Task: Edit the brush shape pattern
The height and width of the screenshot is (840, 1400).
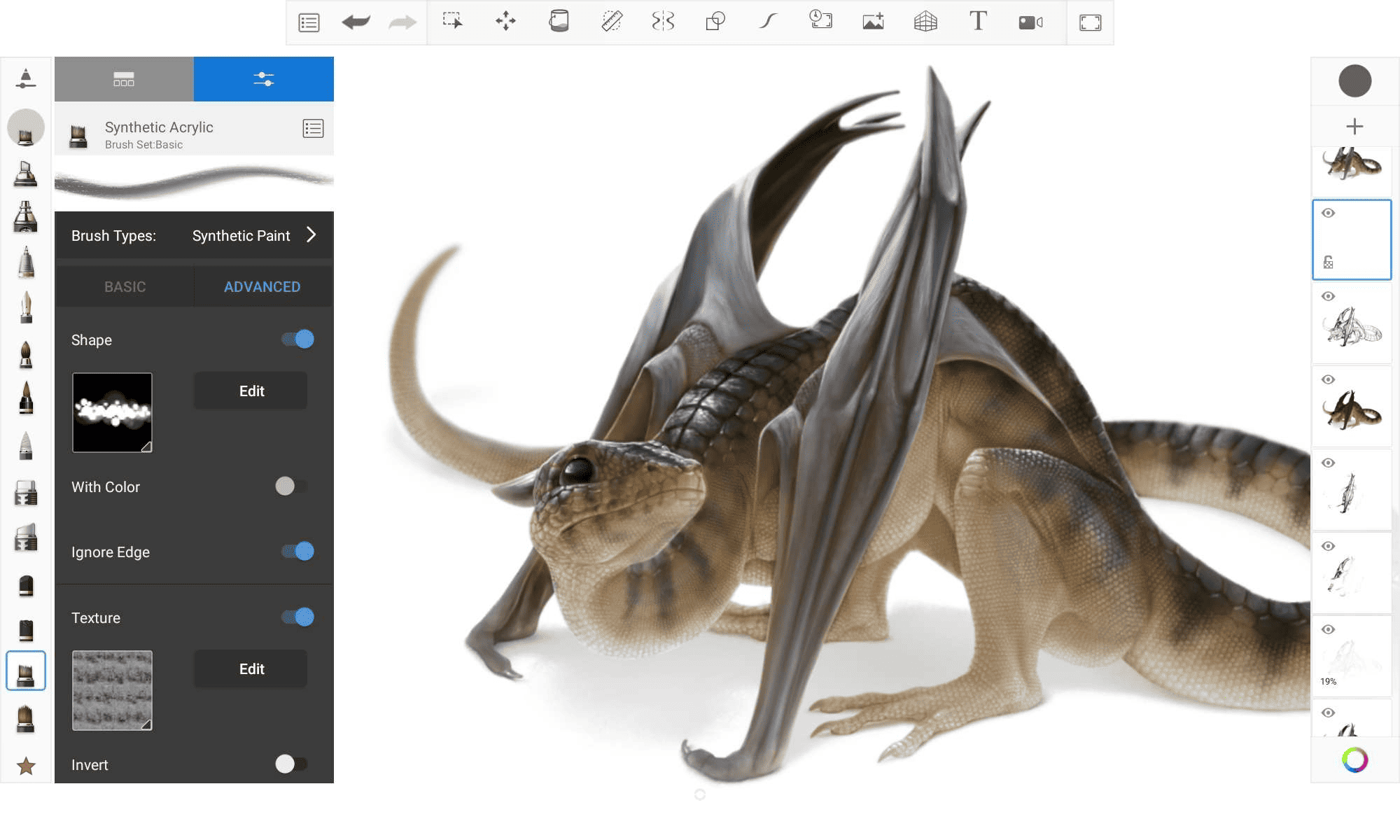Action: pos(250,391)
